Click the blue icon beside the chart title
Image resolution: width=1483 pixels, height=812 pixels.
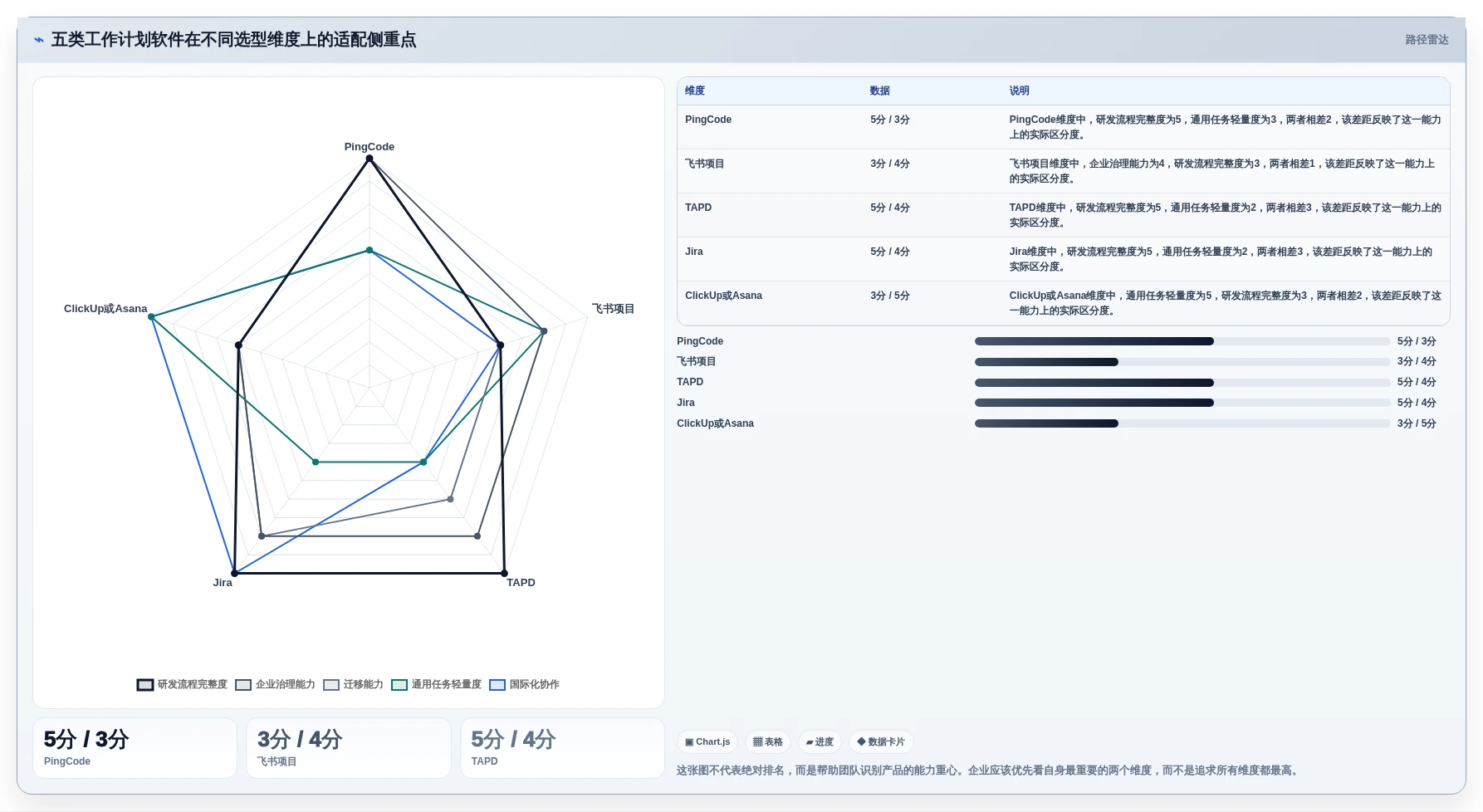click(x=38, y=40)
